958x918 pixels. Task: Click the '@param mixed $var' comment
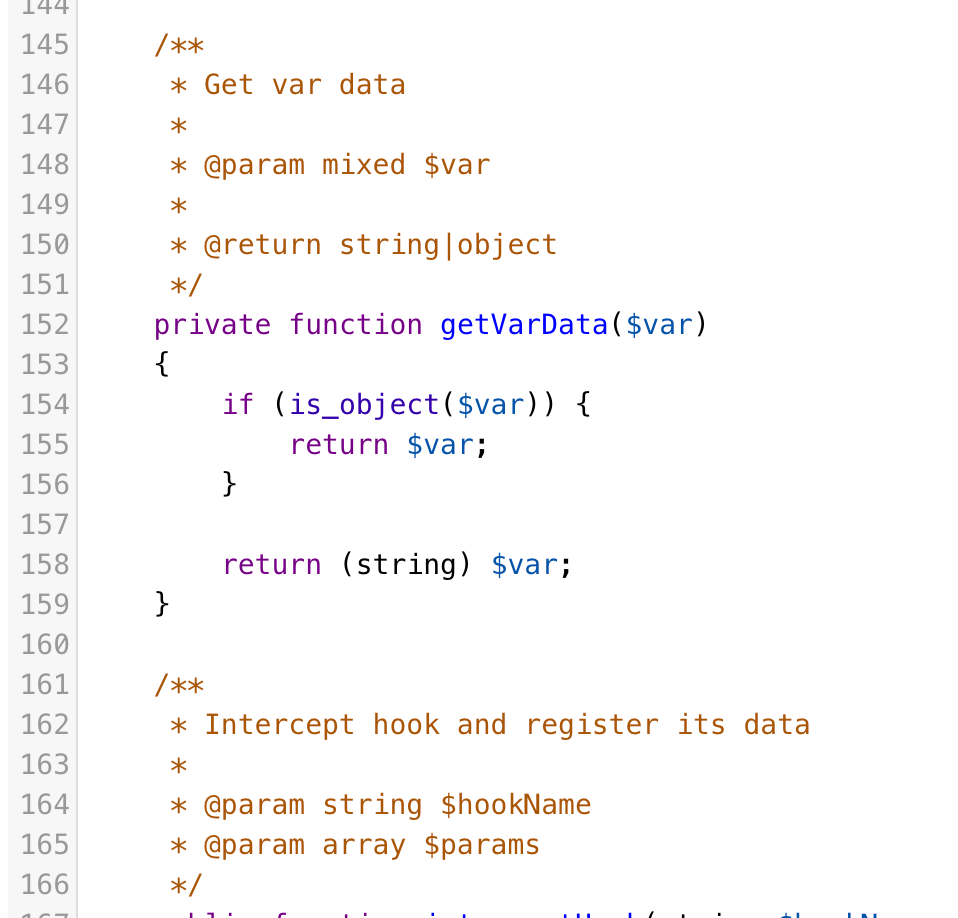click(347, 165)
